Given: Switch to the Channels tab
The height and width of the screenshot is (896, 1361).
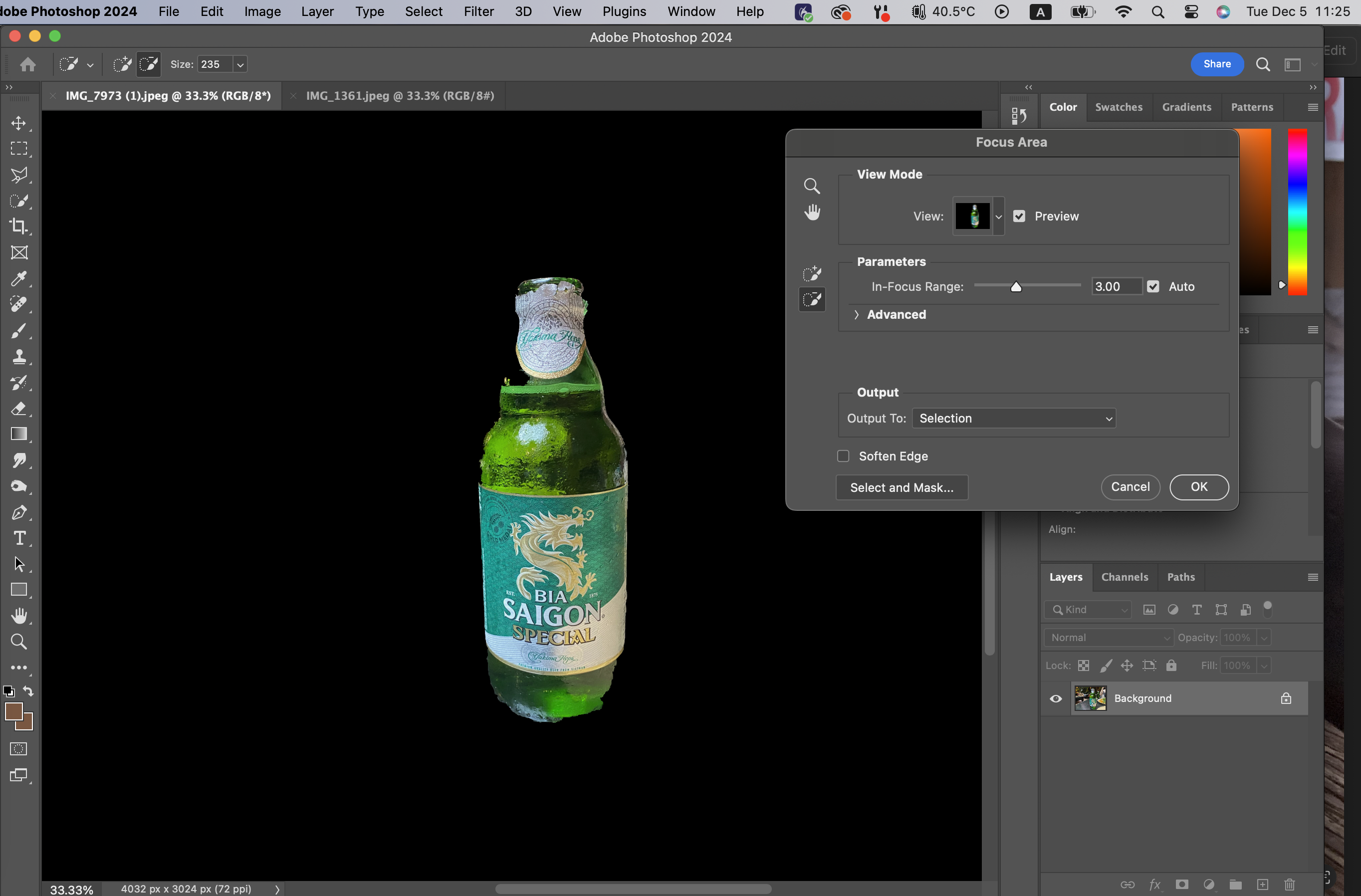Looking at the screenshot, I should coord(1124,577).
